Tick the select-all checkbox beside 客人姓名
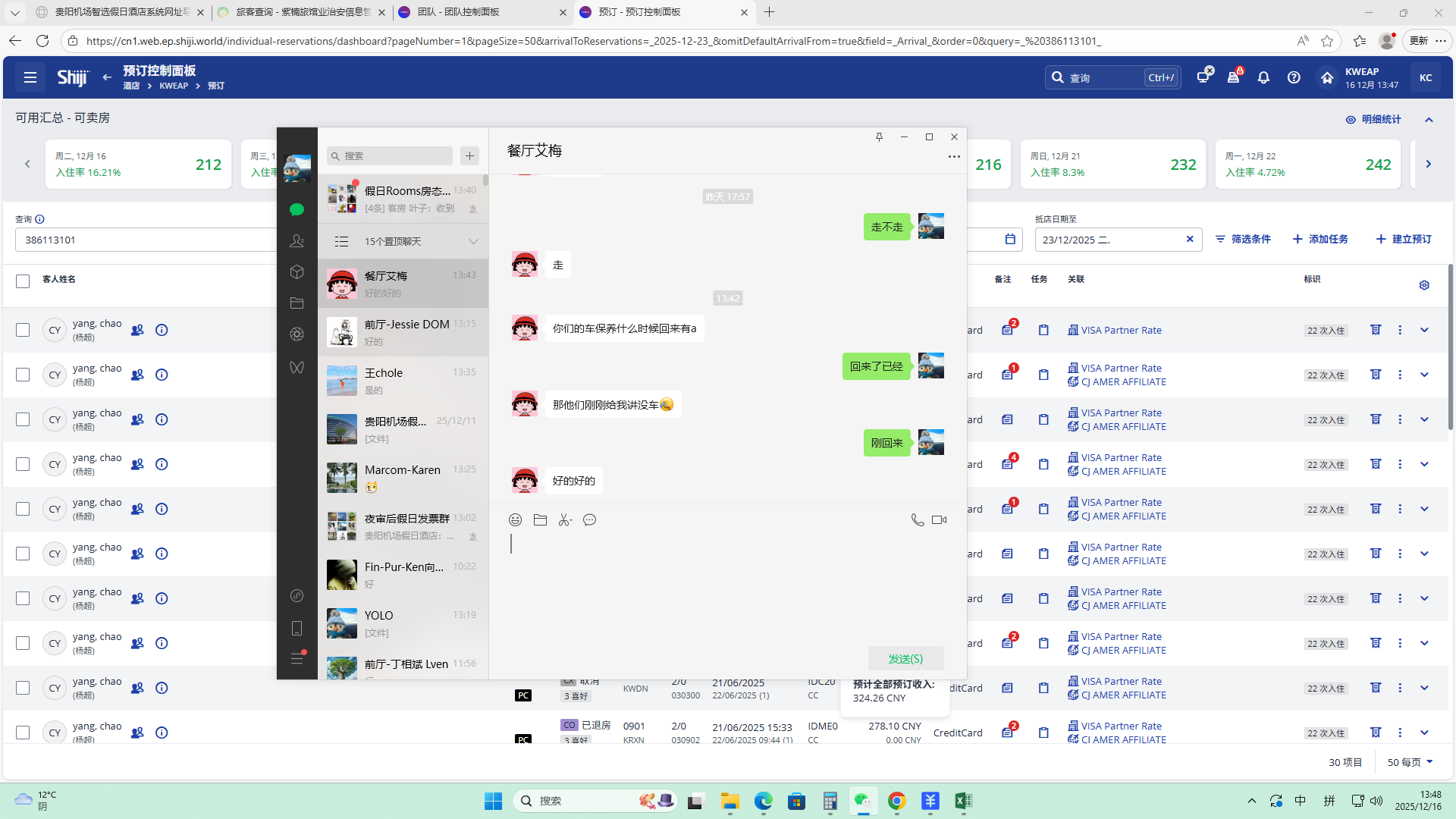Viewport: 1456px width, 819px height. point(23,281)
